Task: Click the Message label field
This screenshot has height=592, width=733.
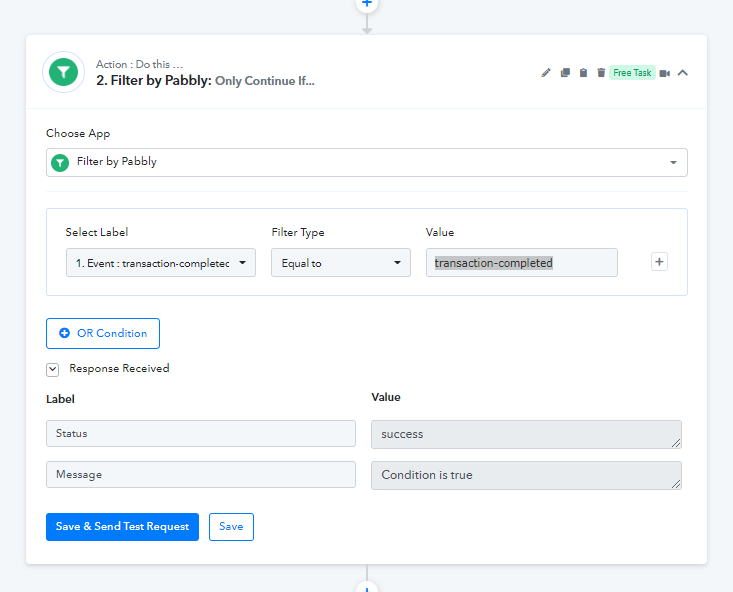Action: tap(201, 475)
